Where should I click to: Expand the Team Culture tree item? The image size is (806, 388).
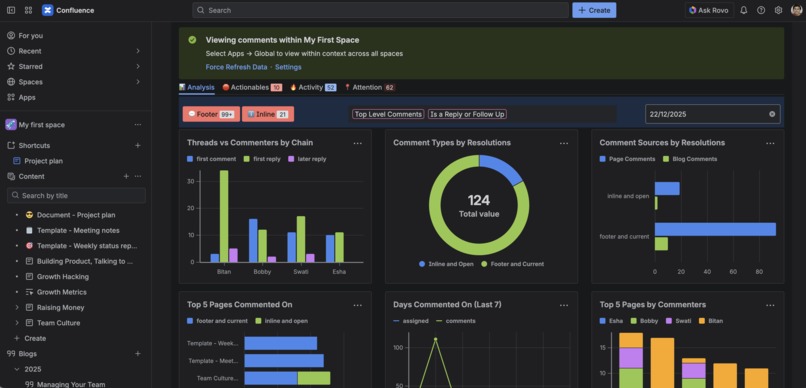coord(16,323)
